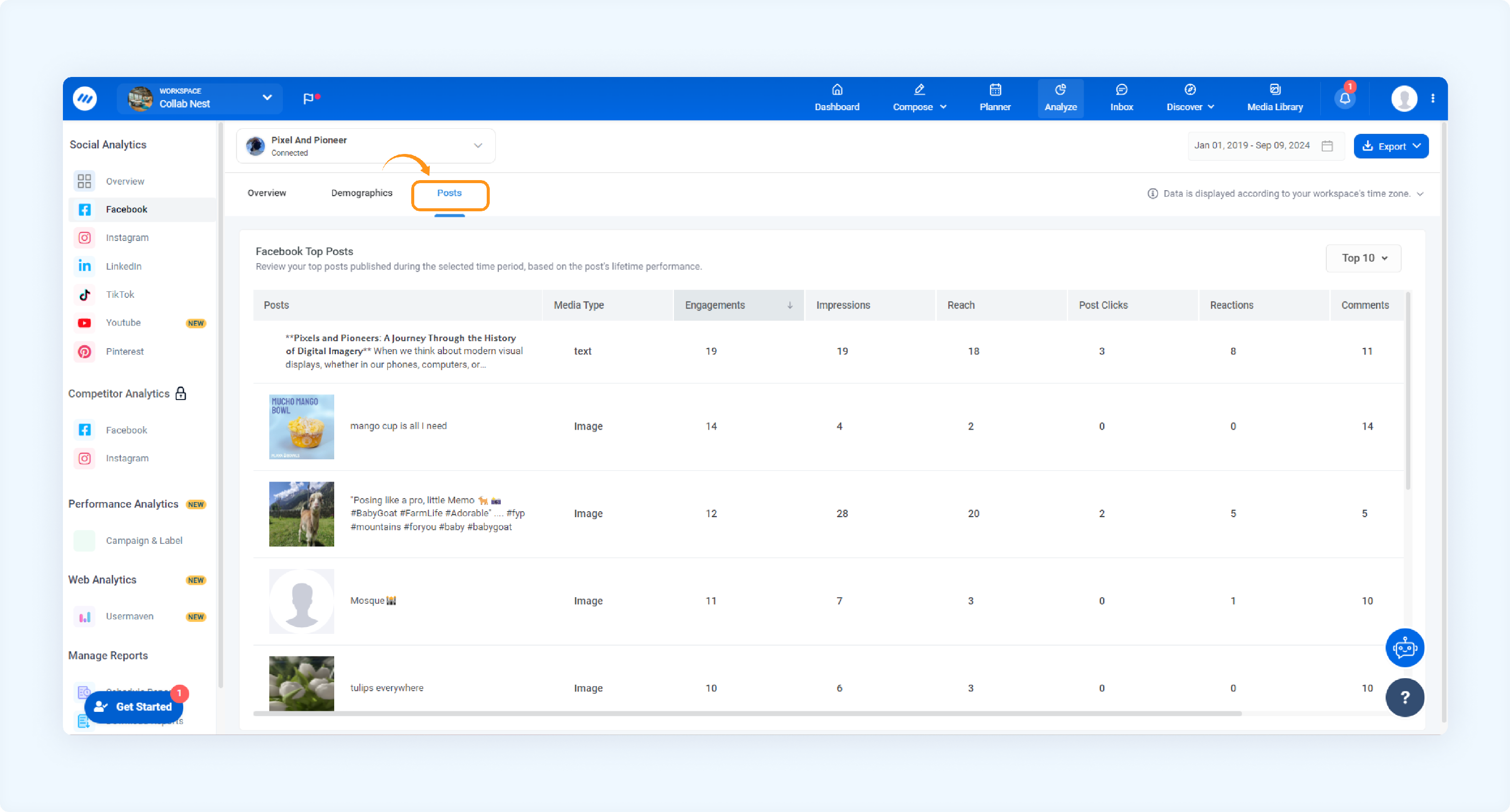Click the "Web Analytics" section heading
Screen dimensions: 1510x812
click(x=102, y=580)
